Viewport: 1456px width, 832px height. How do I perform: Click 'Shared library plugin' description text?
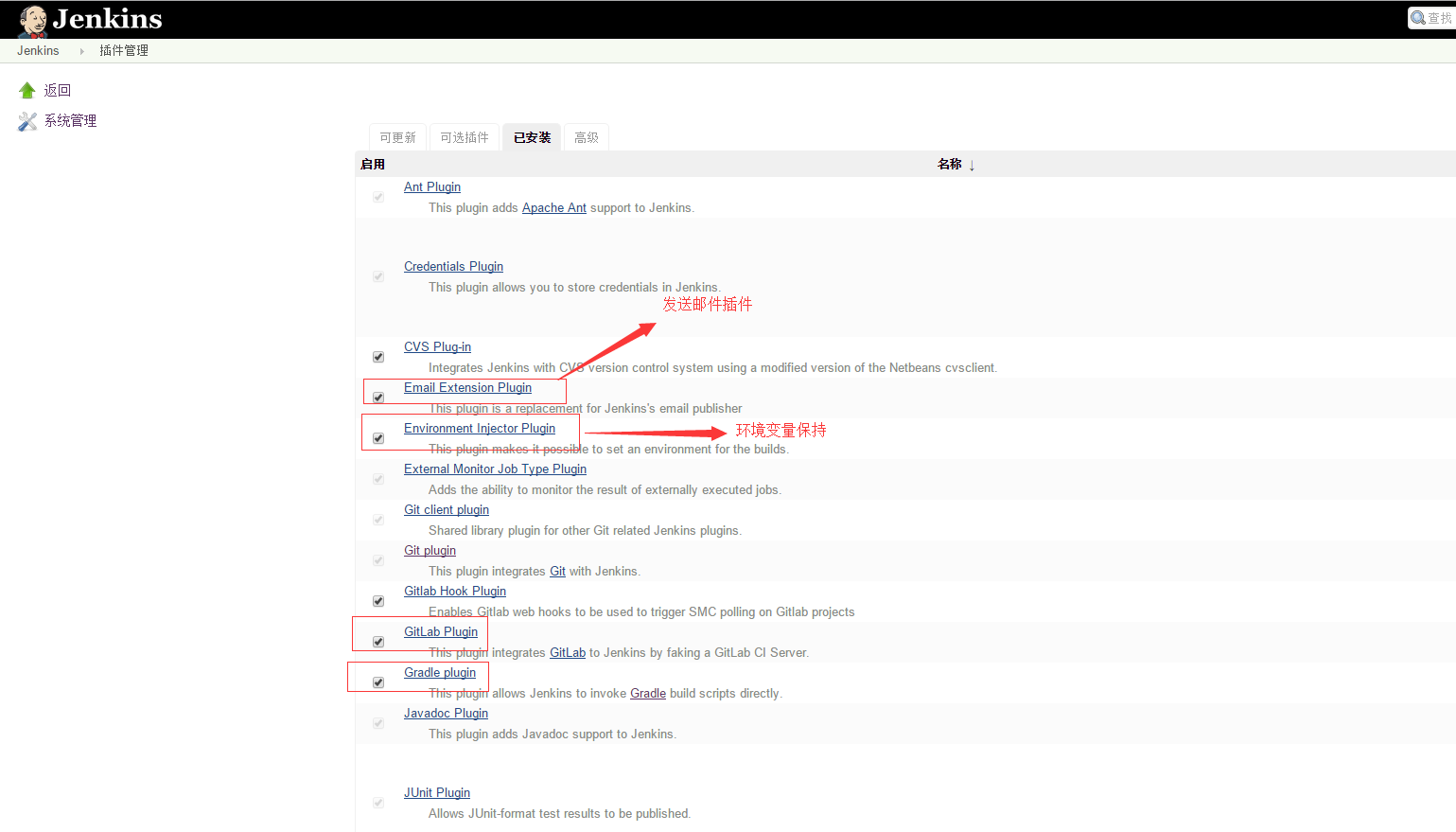pos(585,531)
